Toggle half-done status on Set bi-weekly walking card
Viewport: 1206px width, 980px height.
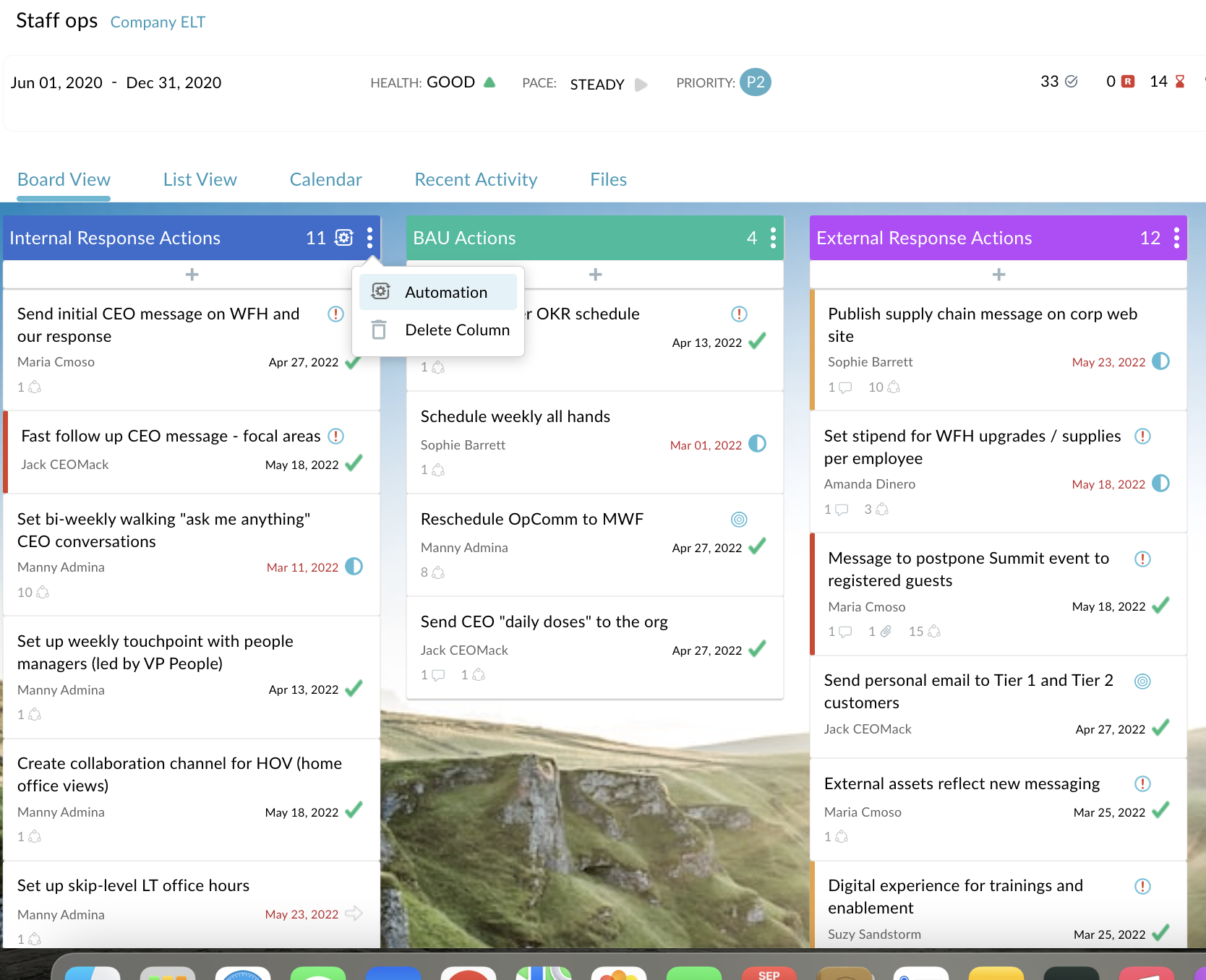354,567
